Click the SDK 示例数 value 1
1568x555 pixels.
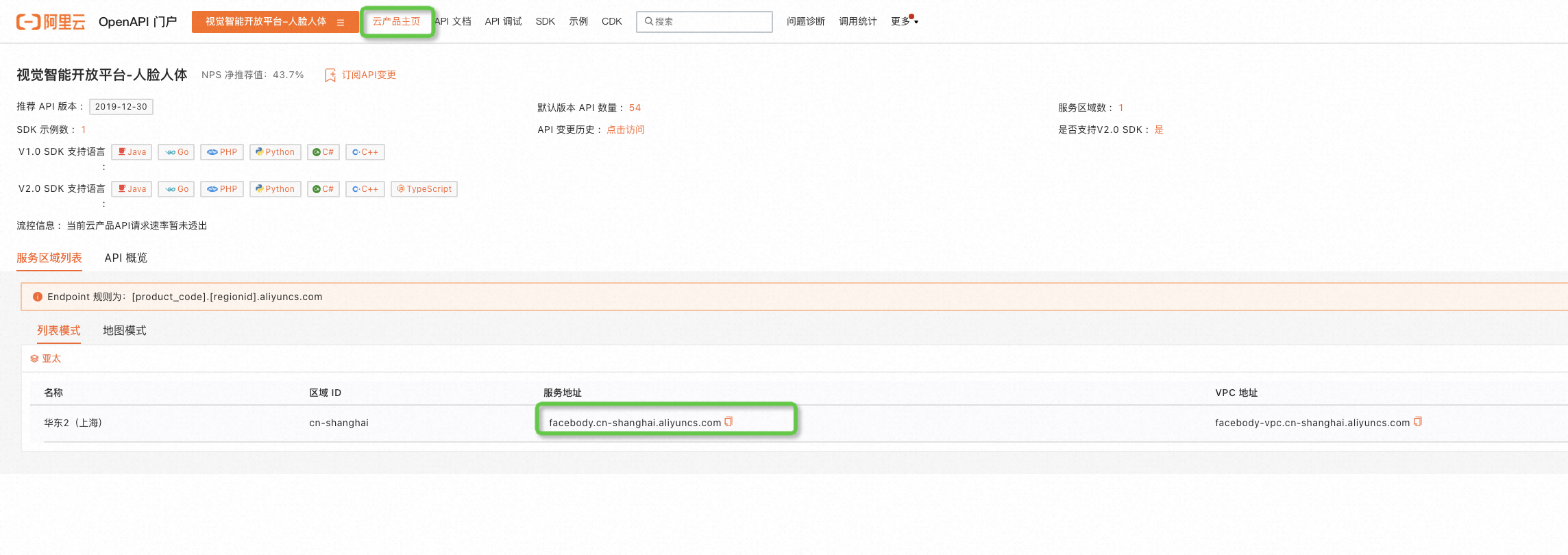pos(84,129)
